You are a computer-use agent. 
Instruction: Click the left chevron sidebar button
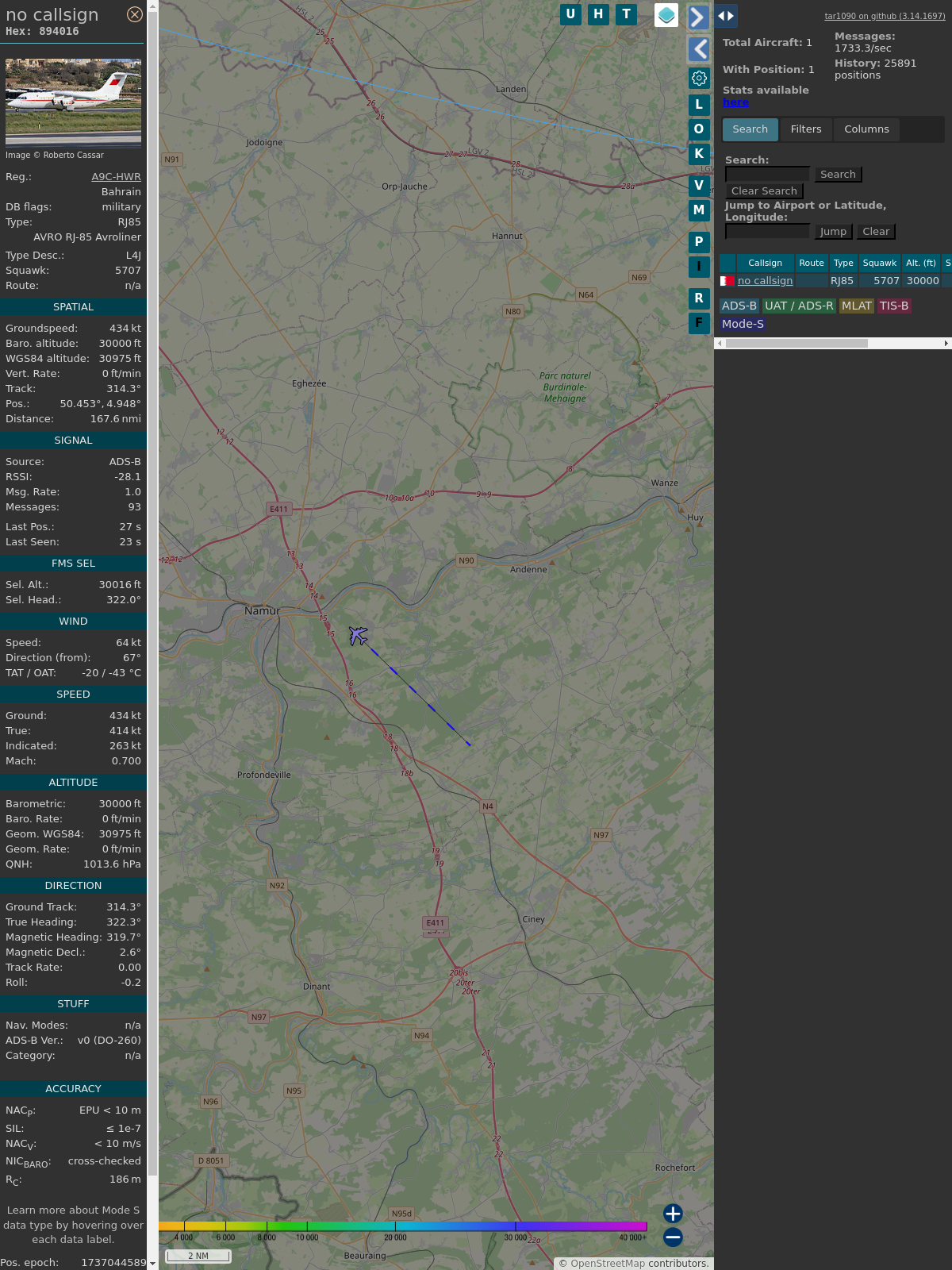pos(699,49)
